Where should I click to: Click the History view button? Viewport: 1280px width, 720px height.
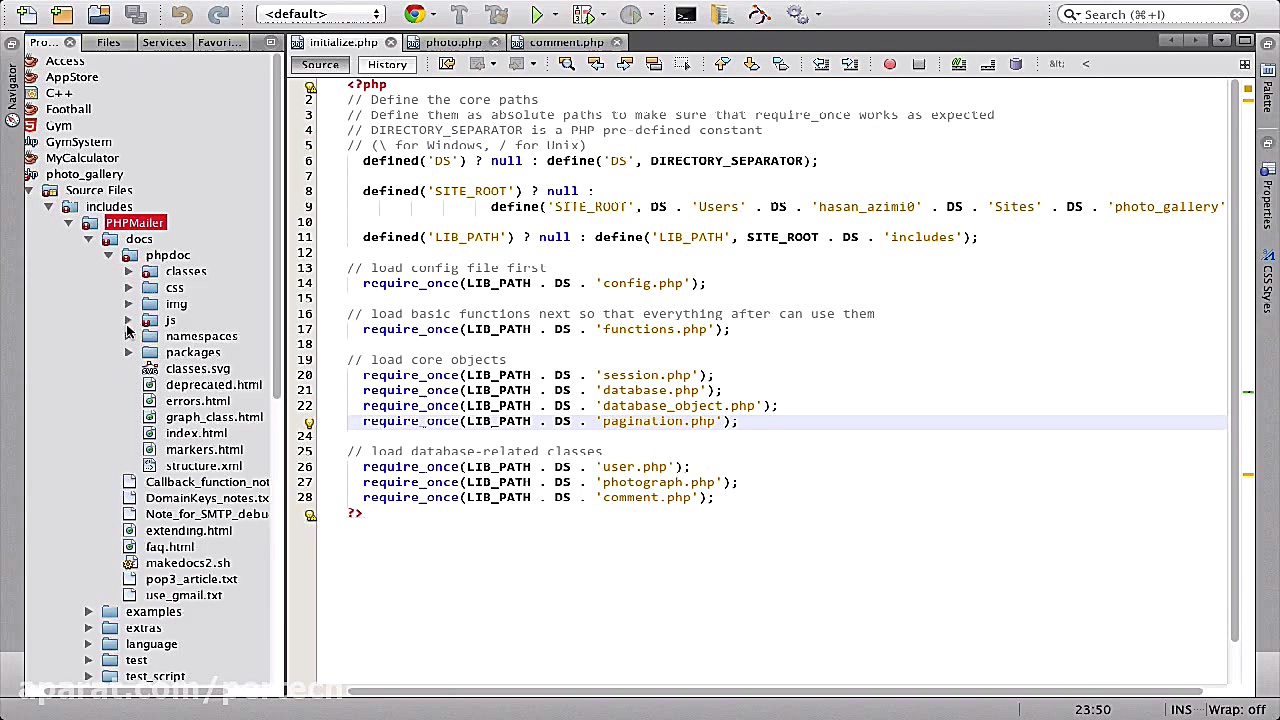point(387,64)
